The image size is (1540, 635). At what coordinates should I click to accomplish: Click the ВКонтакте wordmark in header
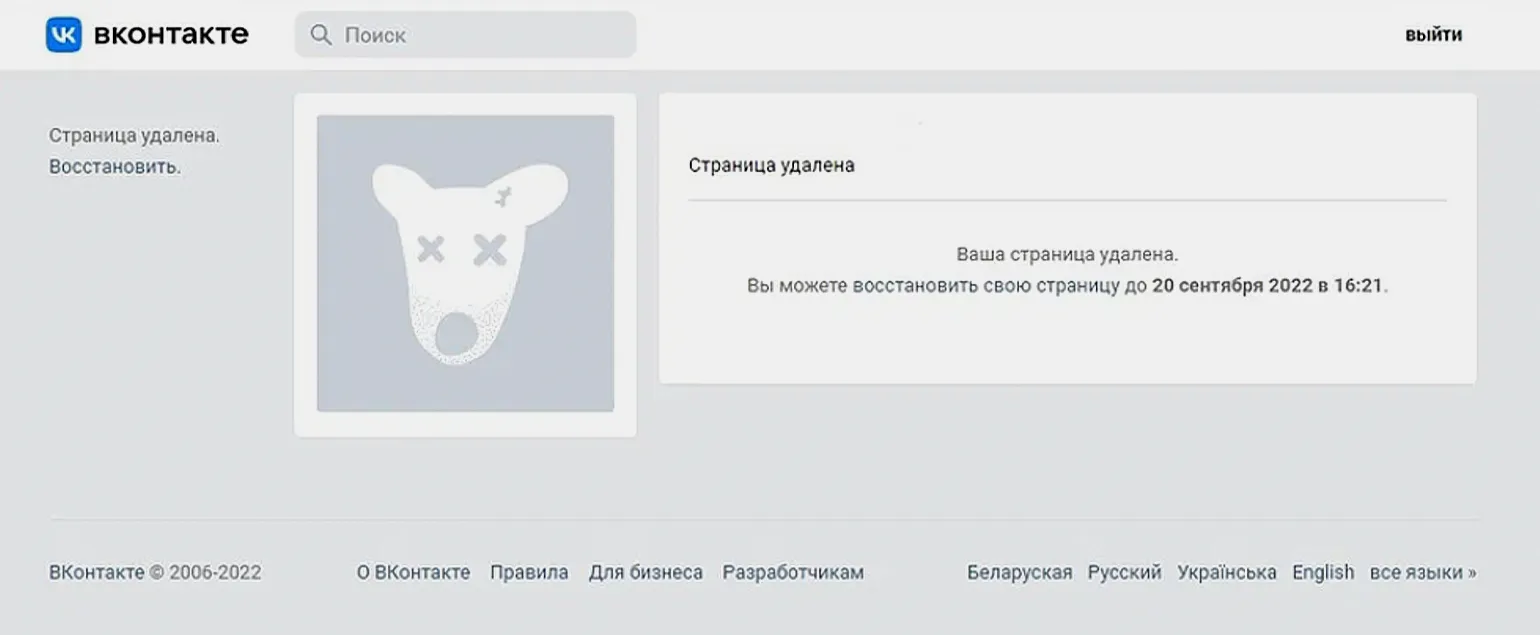coord(171,35)
